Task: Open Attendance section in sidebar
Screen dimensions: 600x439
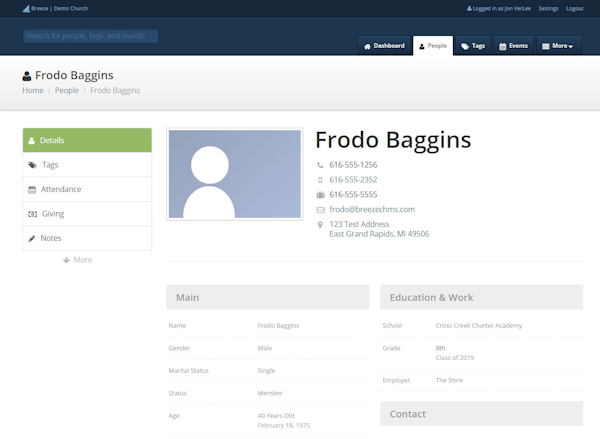Action: pyautogui.click(x=87, y=189)
